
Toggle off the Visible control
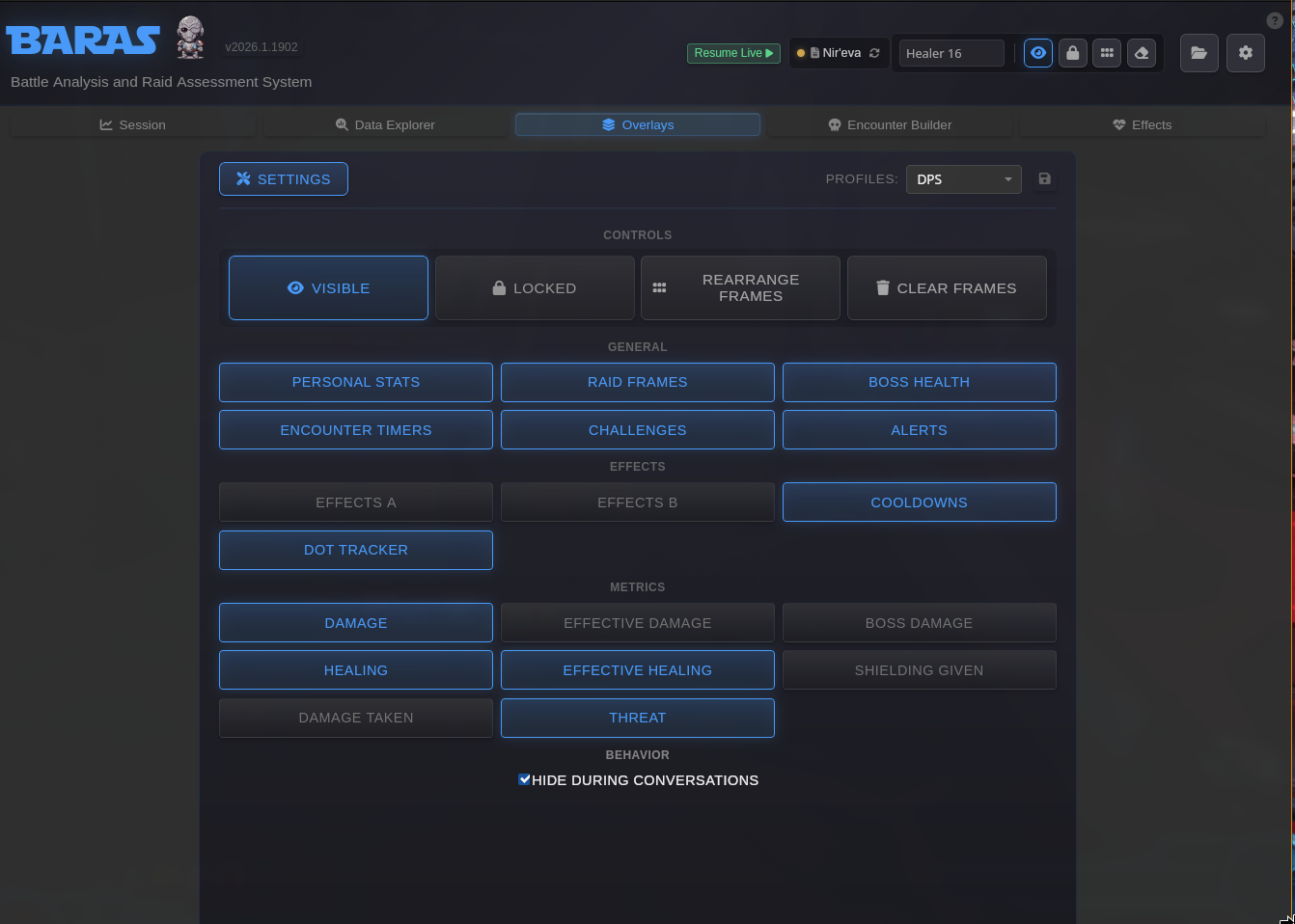[328, 287]
